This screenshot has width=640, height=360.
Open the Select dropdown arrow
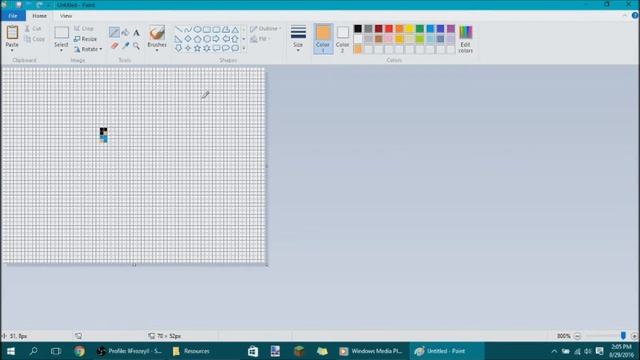[x=61, y=50]
